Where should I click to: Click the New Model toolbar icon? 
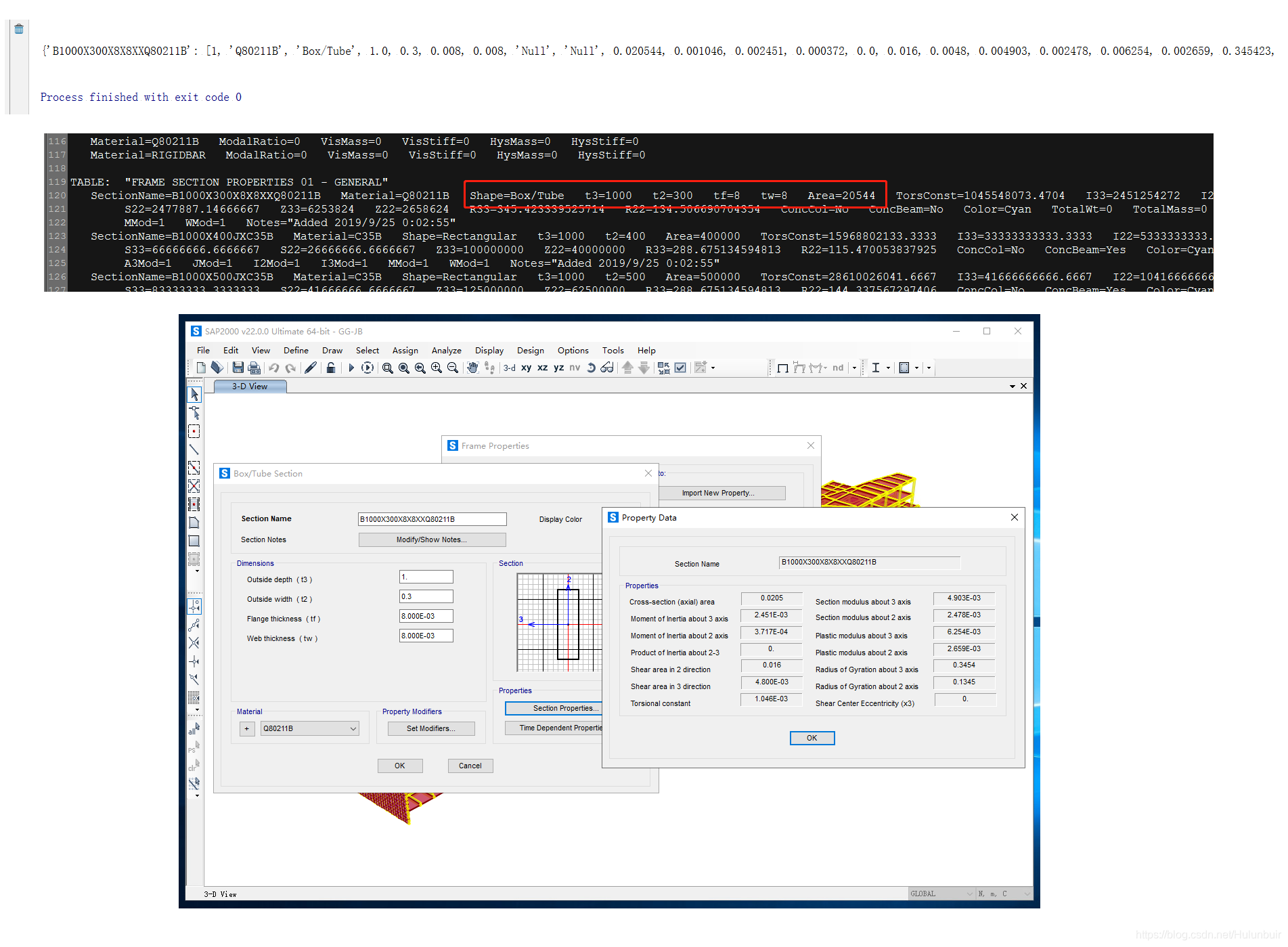pyautogui.click(x=201, y=368)
